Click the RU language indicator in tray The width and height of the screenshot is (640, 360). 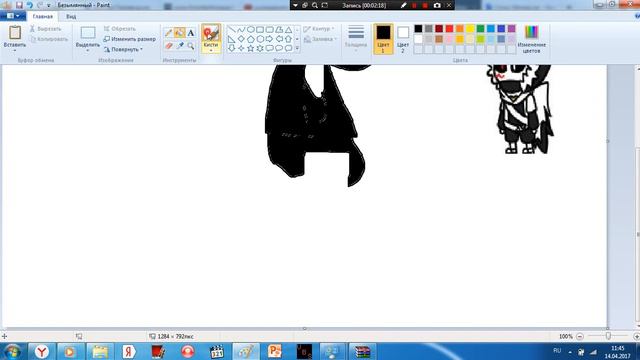(x=557, y=351)
